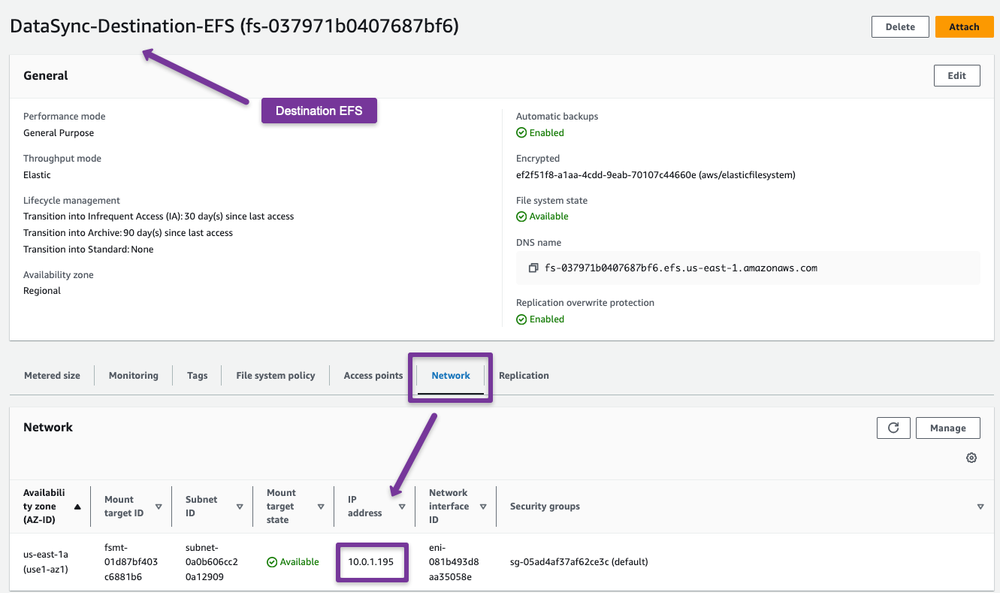Image resolution: width=1000 pixels, height=593 pixels.
Task: Click the refresh icon in Network panel
Action: click(893, 428)
